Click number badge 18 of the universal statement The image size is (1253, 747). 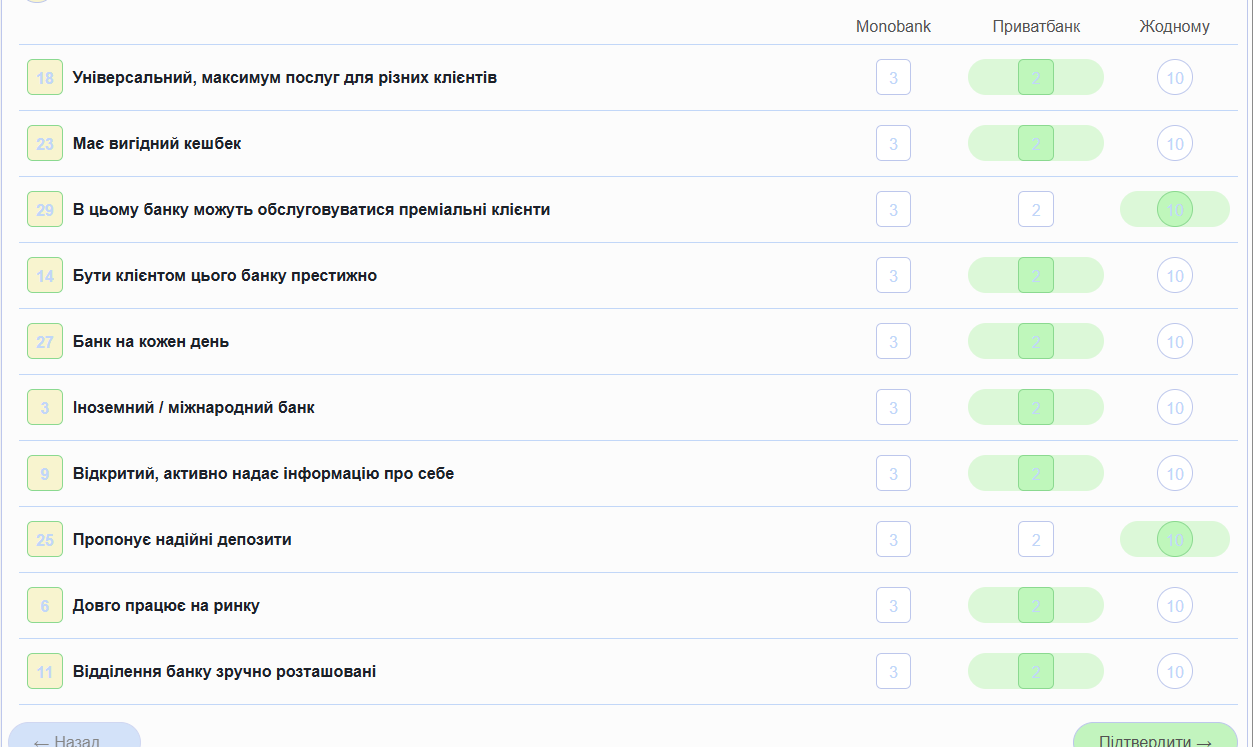coord(45,77)
